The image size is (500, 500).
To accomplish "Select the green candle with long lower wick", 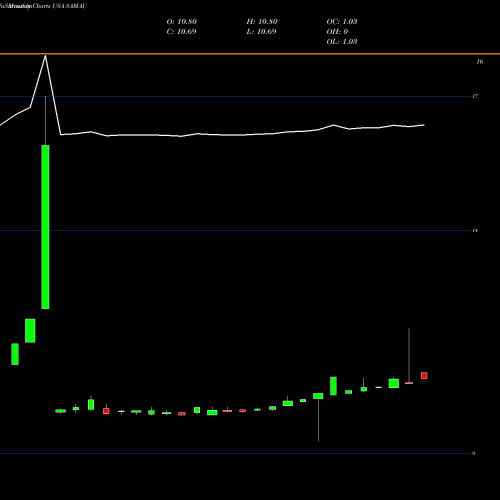I will pyautogui.click(x=318, y=396).
